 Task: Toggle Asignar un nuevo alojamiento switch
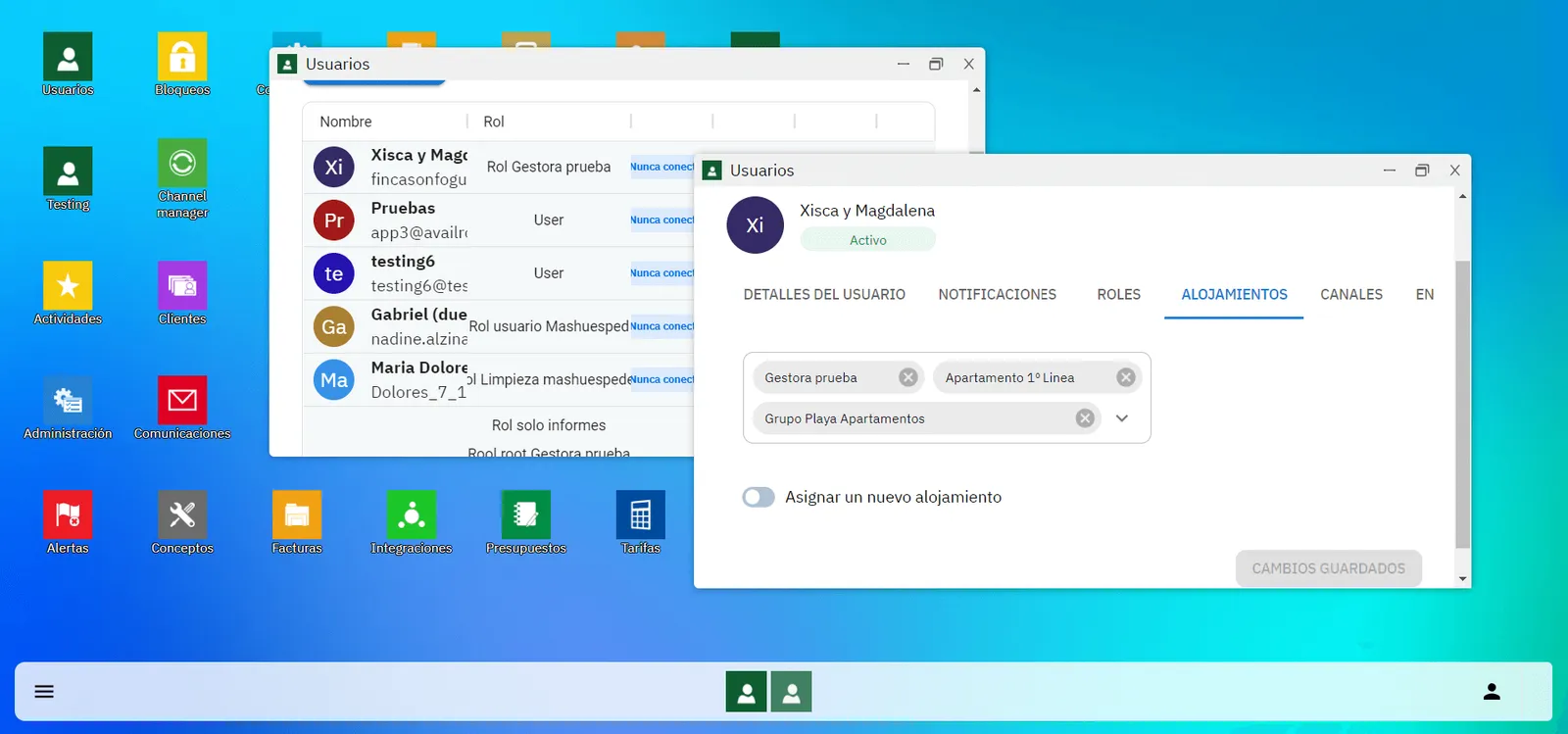pos(759,497)
